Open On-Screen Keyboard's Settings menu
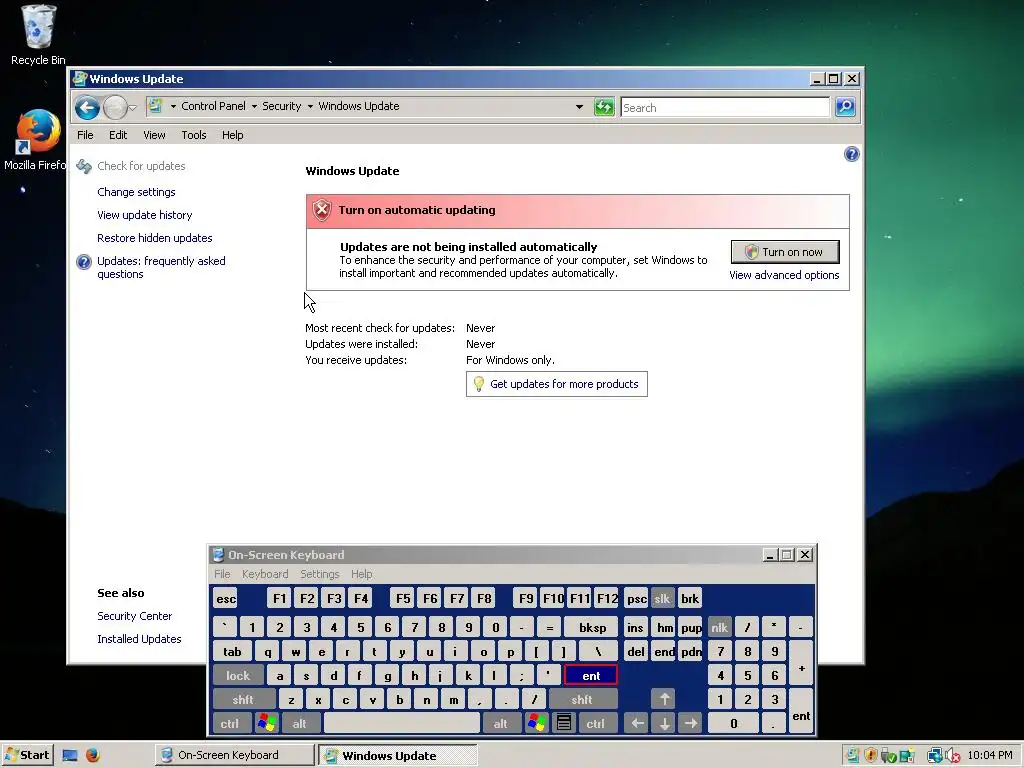Image resolution: width=1024 pixels, height=768 pixels. tap(319, 574)
